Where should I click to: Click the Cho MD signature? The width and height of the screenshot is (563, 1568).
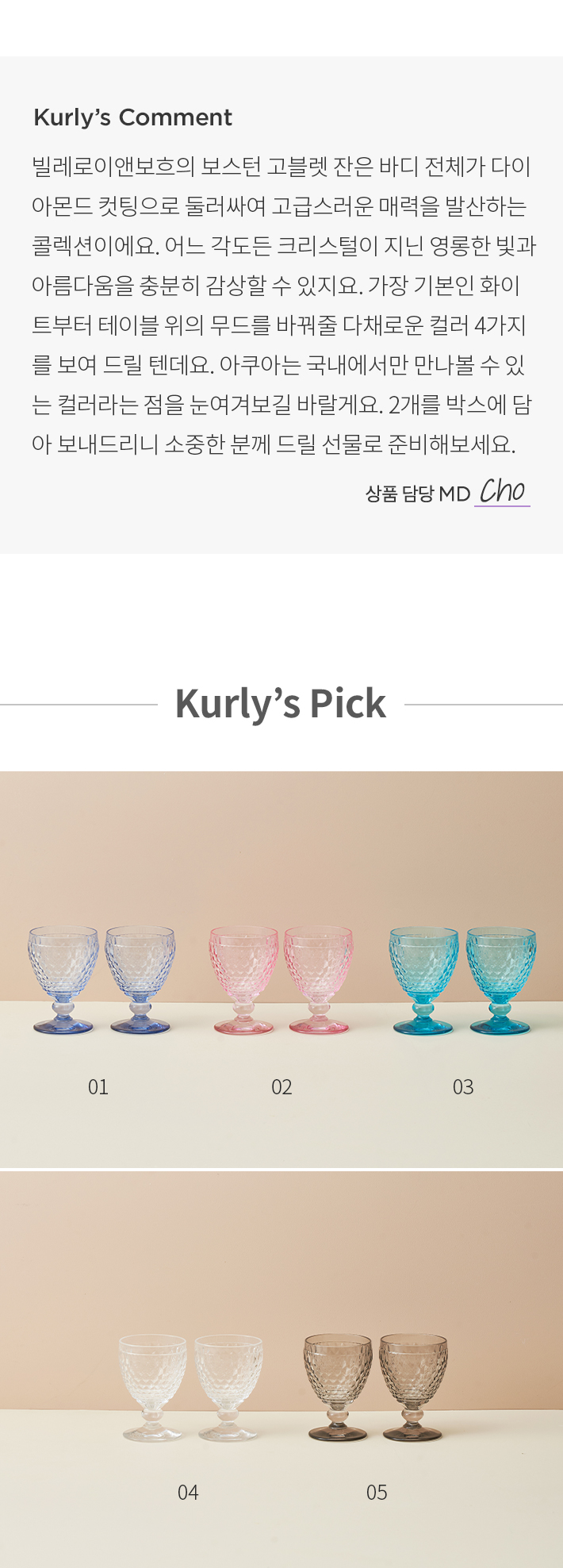pyautogui.click(x=502, y=492)
